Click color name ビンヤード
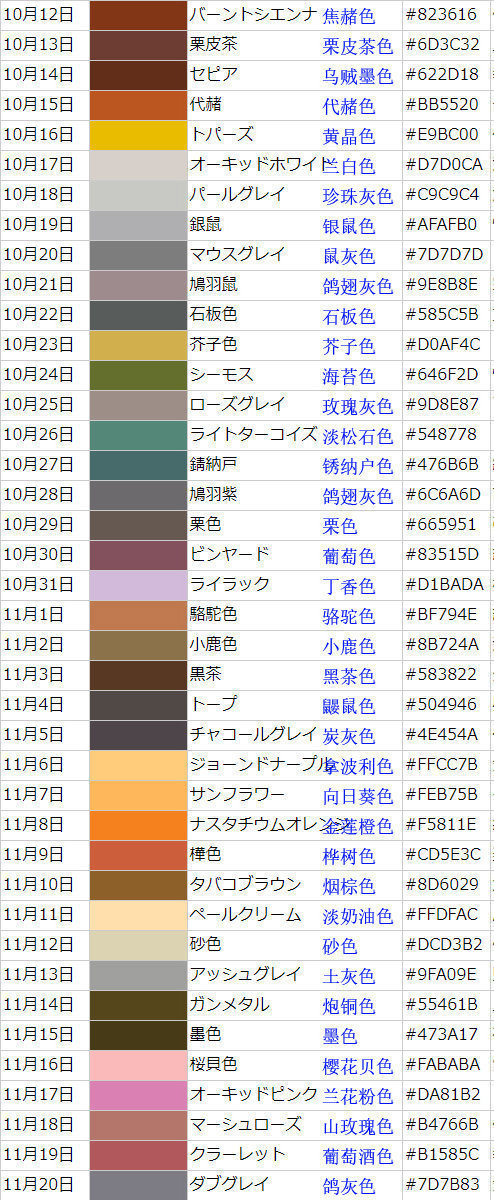494x1200 pixels. coord(230,554)
